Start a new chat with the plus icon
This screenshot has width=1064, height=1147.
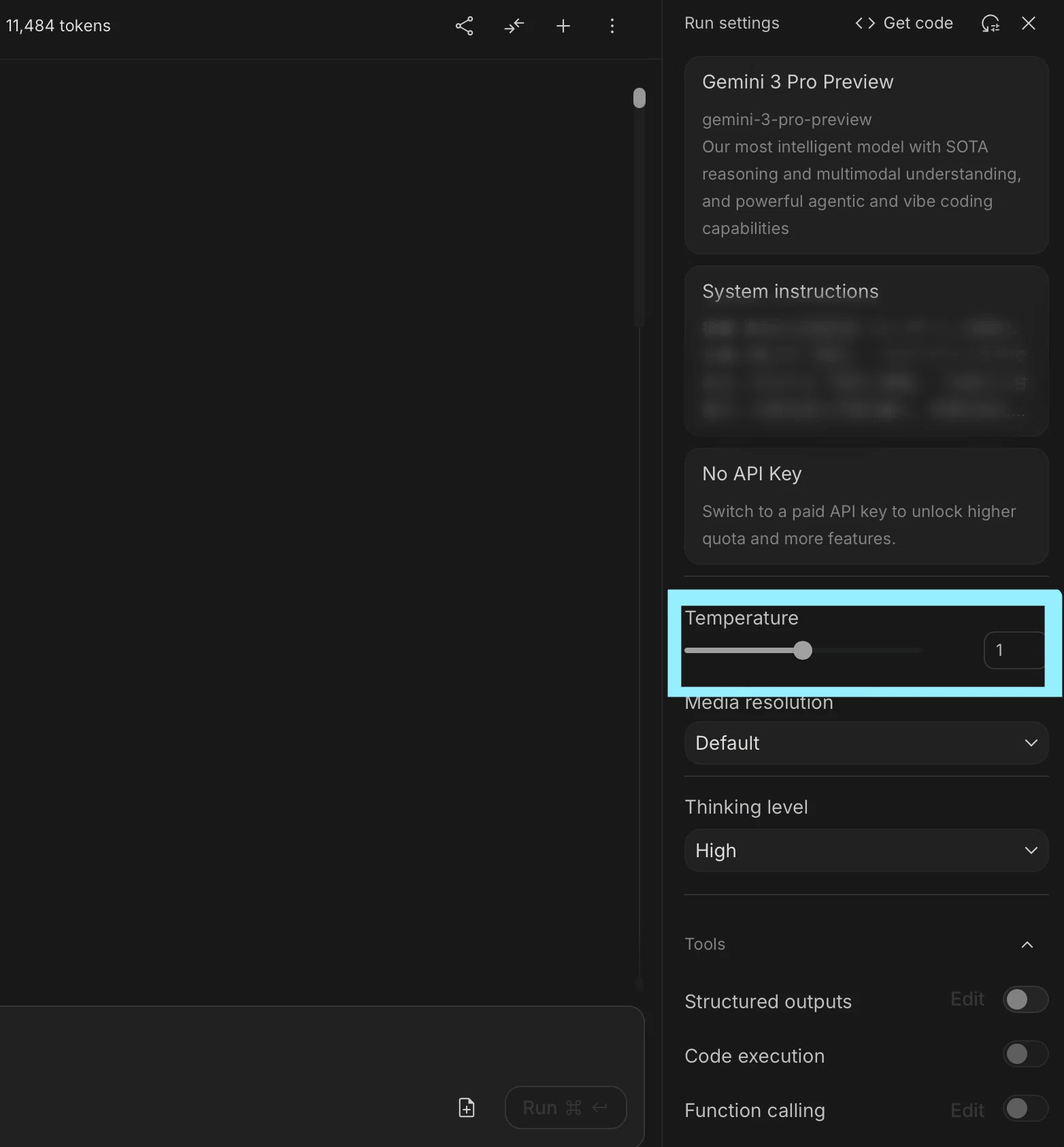(563, 26)
